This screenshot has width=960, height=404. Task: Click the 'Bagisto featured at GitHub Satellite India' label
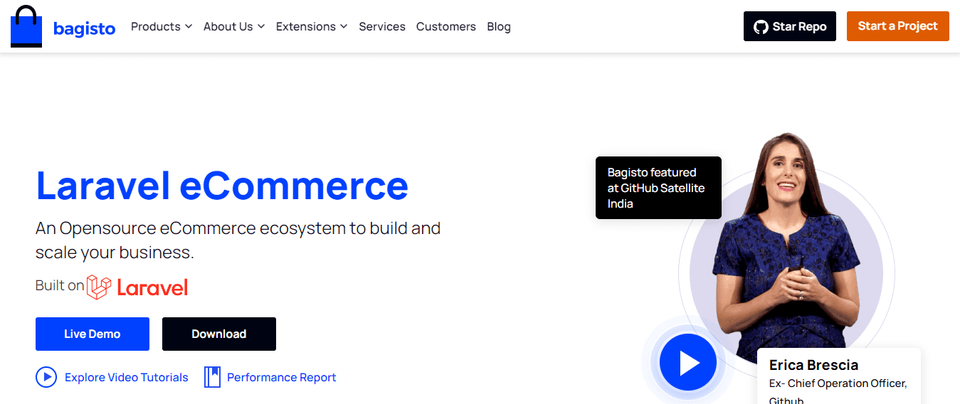pyautogui.click(x=658, y=188)
